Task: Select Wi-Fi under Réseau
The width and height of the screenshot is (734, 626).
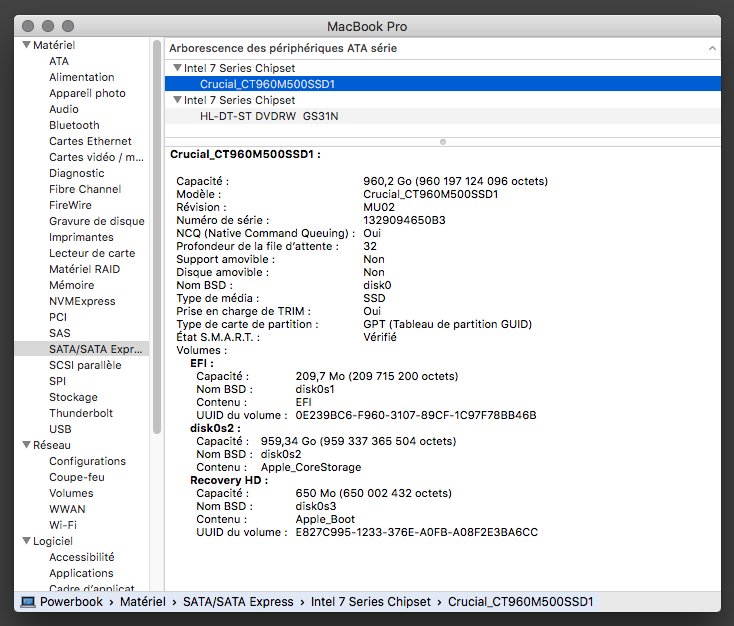Action: (63, 525)
